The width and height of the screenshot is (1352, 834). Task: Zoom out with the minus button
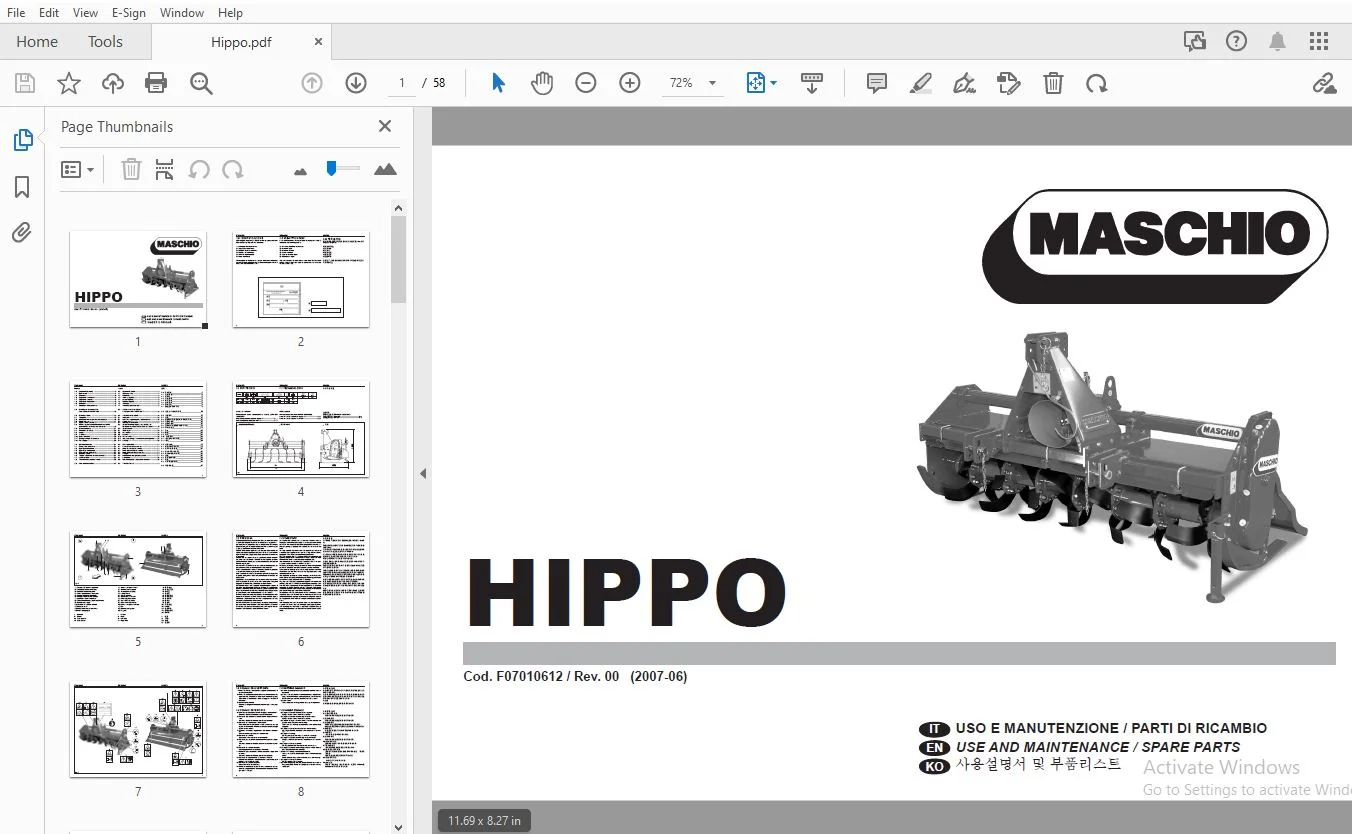pyautogui.click(x=586, y=83)
